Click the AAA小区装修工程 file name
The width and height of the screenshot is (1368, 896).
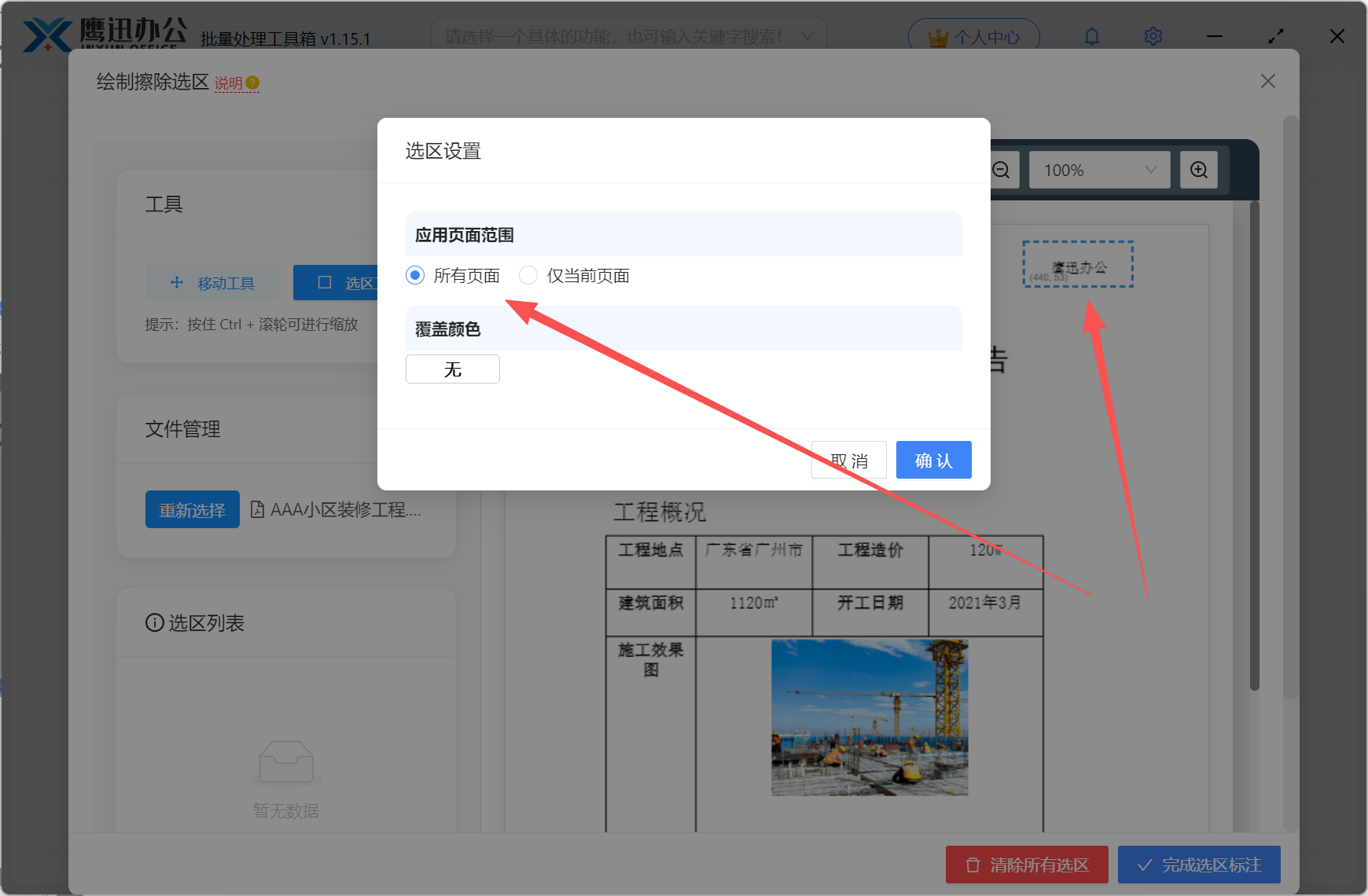coord(346,510)
